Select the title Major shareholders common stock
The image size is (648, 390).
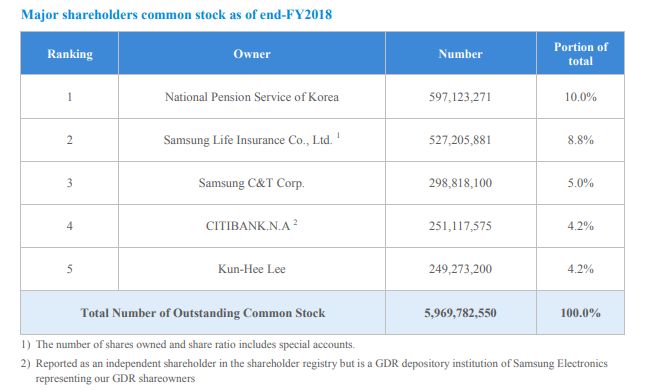coord(176,15)
